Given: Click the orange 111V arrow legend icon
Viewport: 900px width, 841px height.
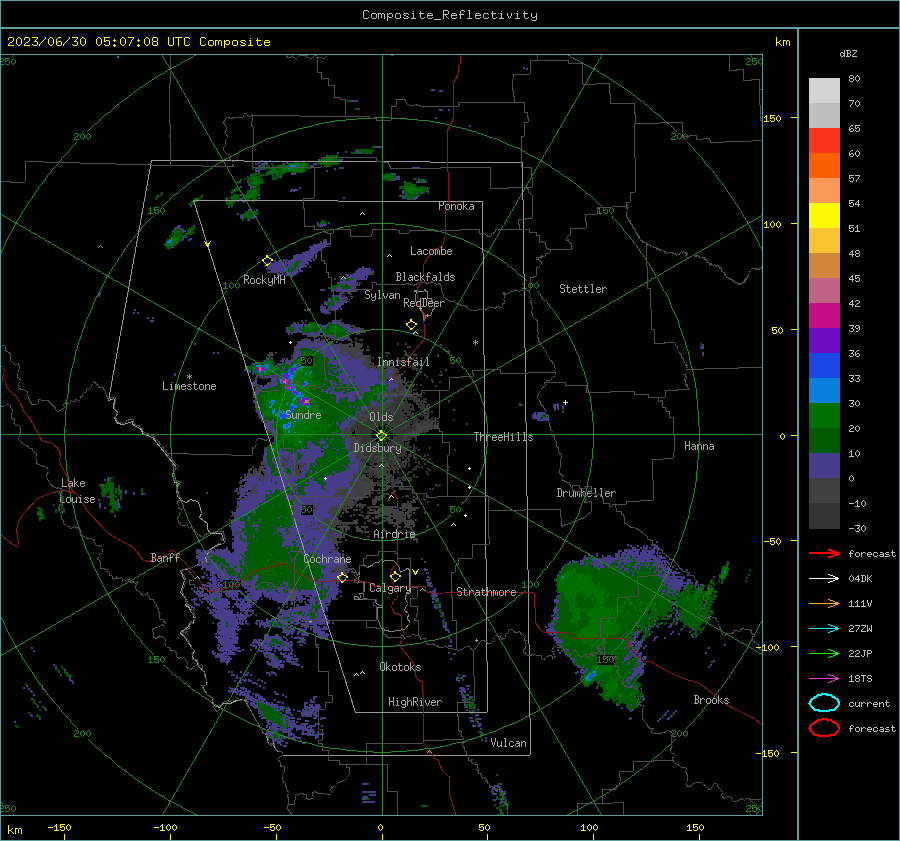Looking at the screenshot, I should (824, 603).
